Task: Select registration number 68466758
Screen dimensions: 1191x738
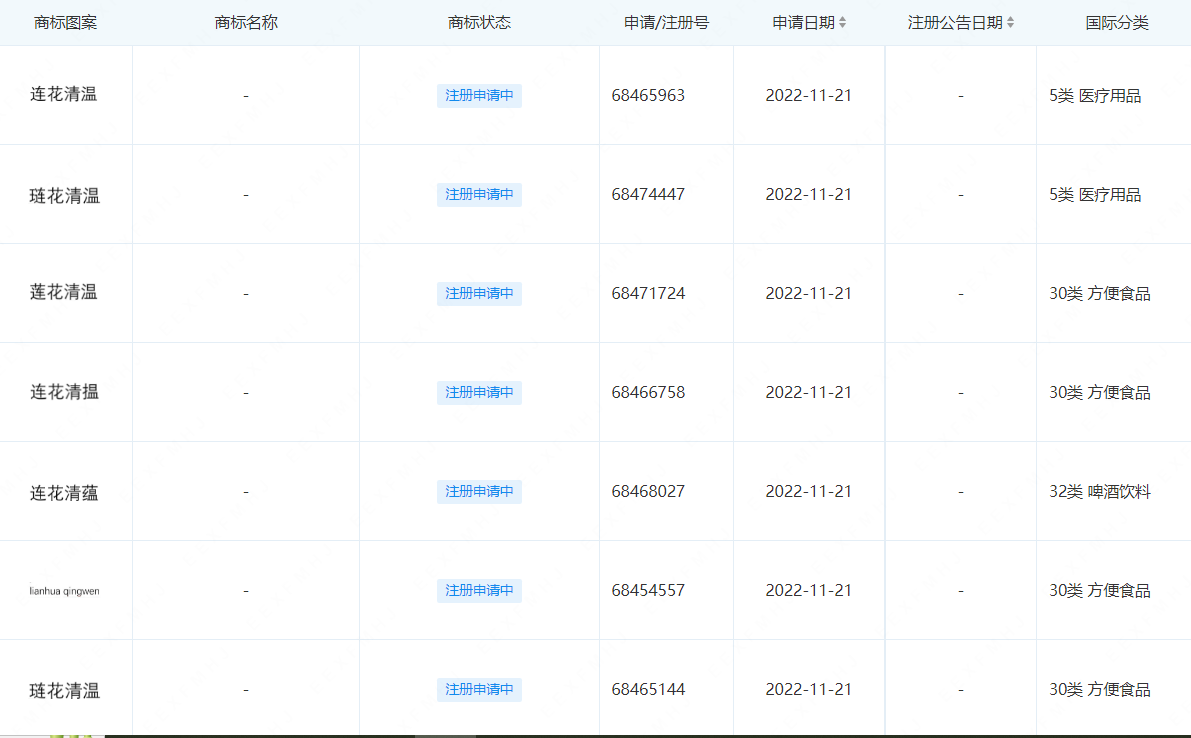Action: tap(648, 393)
